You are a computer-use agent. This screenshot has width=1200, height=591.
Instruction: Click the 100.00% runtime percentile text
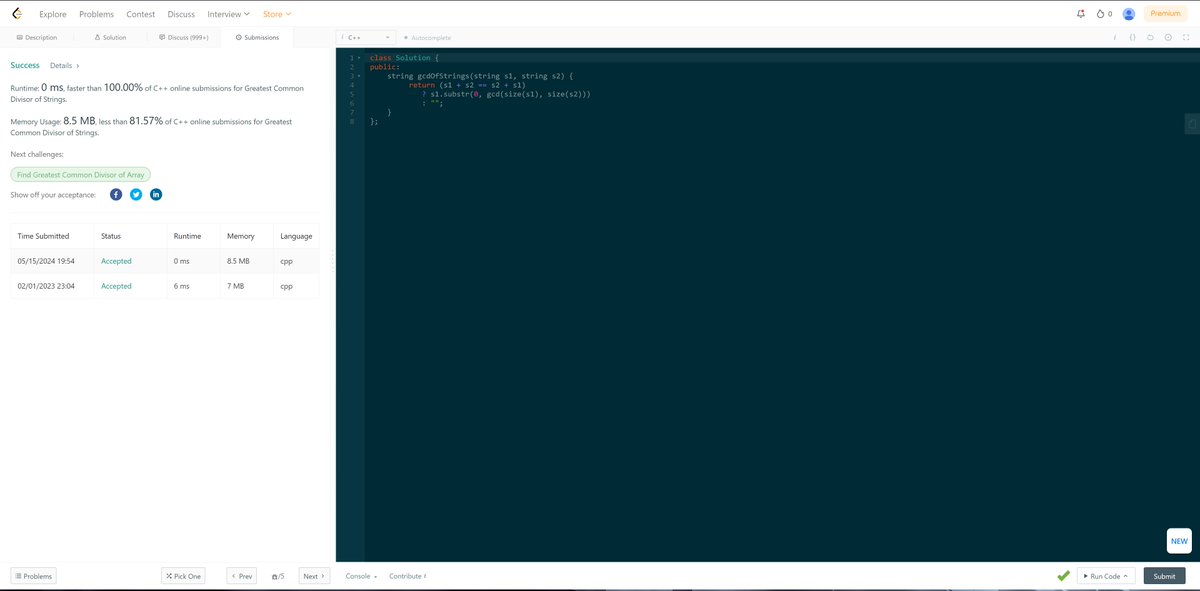[123, 88]
